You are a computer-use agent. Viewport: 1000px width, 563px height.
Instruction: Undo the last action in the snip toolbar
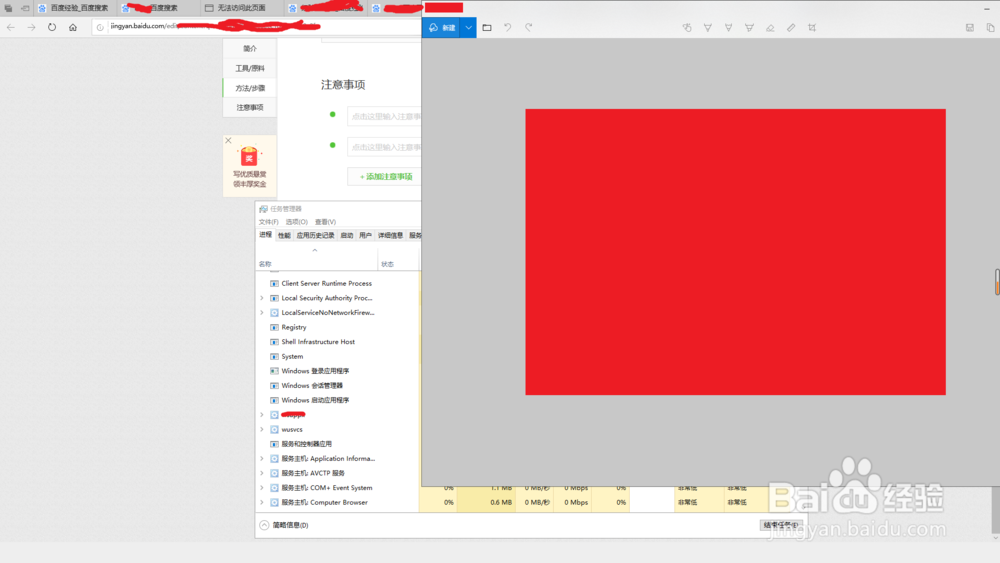508,27
